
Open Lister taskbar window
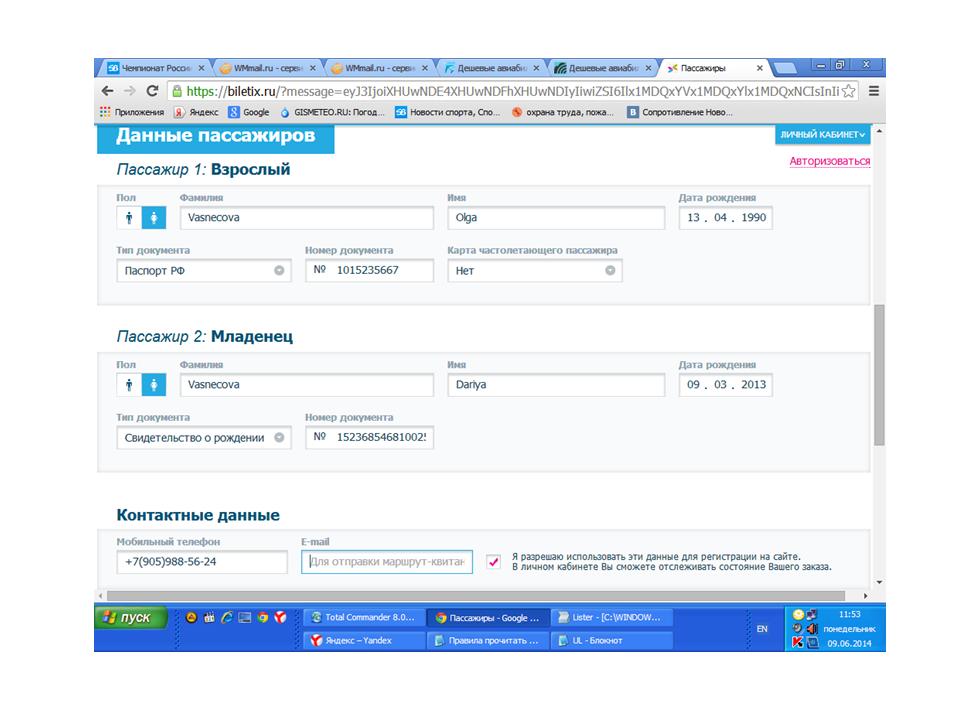coord(611,617)
